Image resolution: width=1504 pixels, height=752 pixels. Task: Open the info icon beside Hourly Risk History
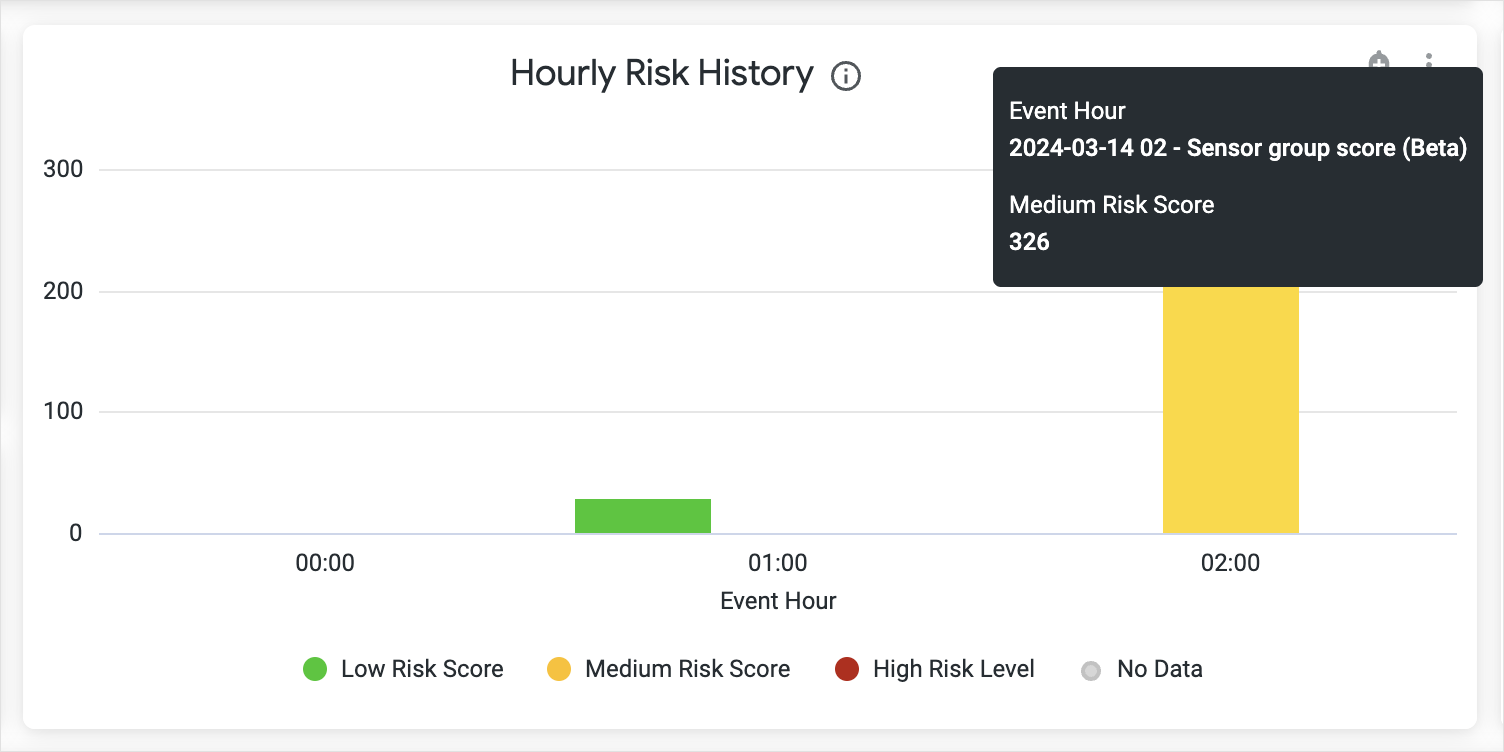846,76
